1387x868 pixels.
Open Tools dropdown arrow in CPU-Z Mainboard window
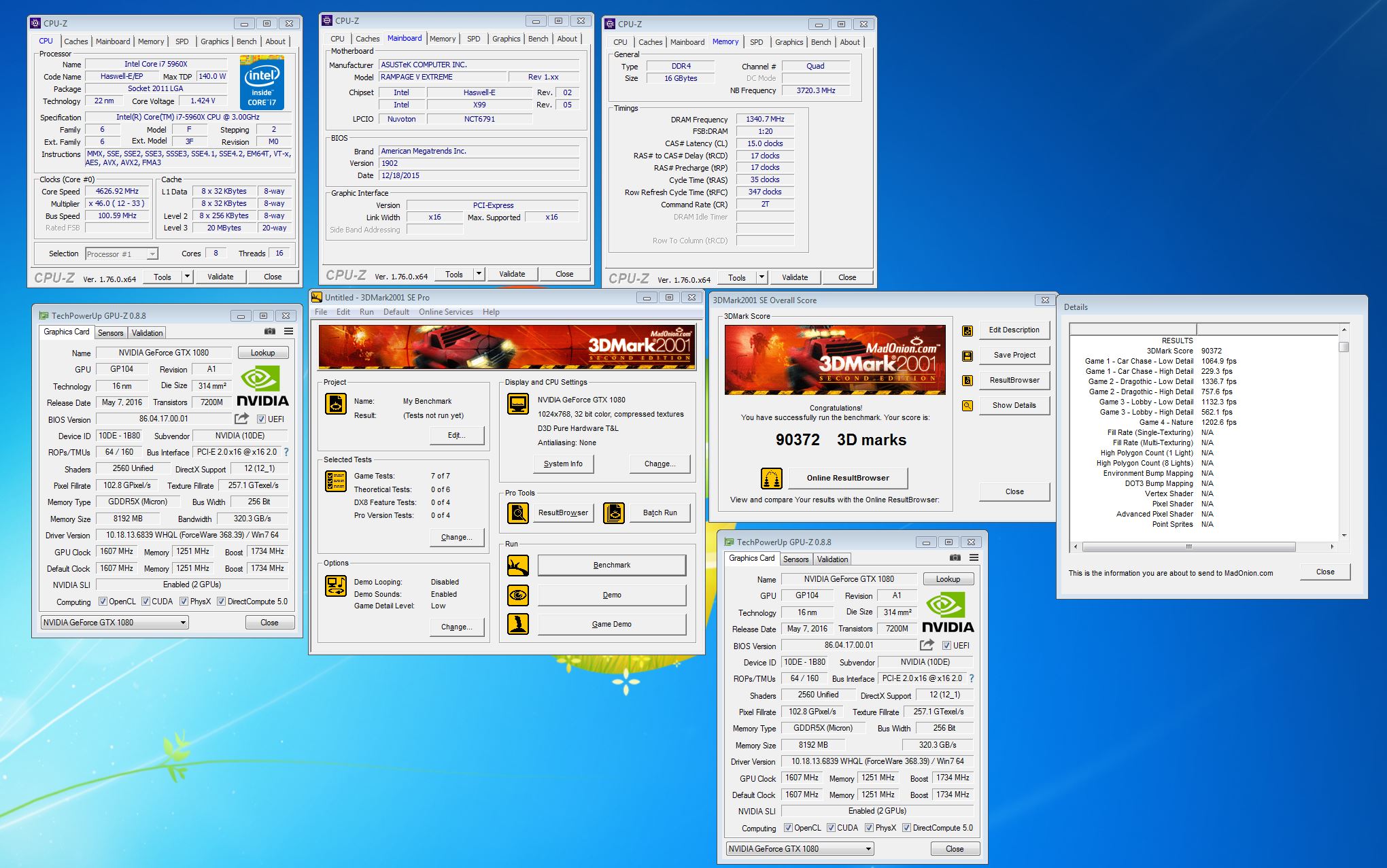pos(479,274)
